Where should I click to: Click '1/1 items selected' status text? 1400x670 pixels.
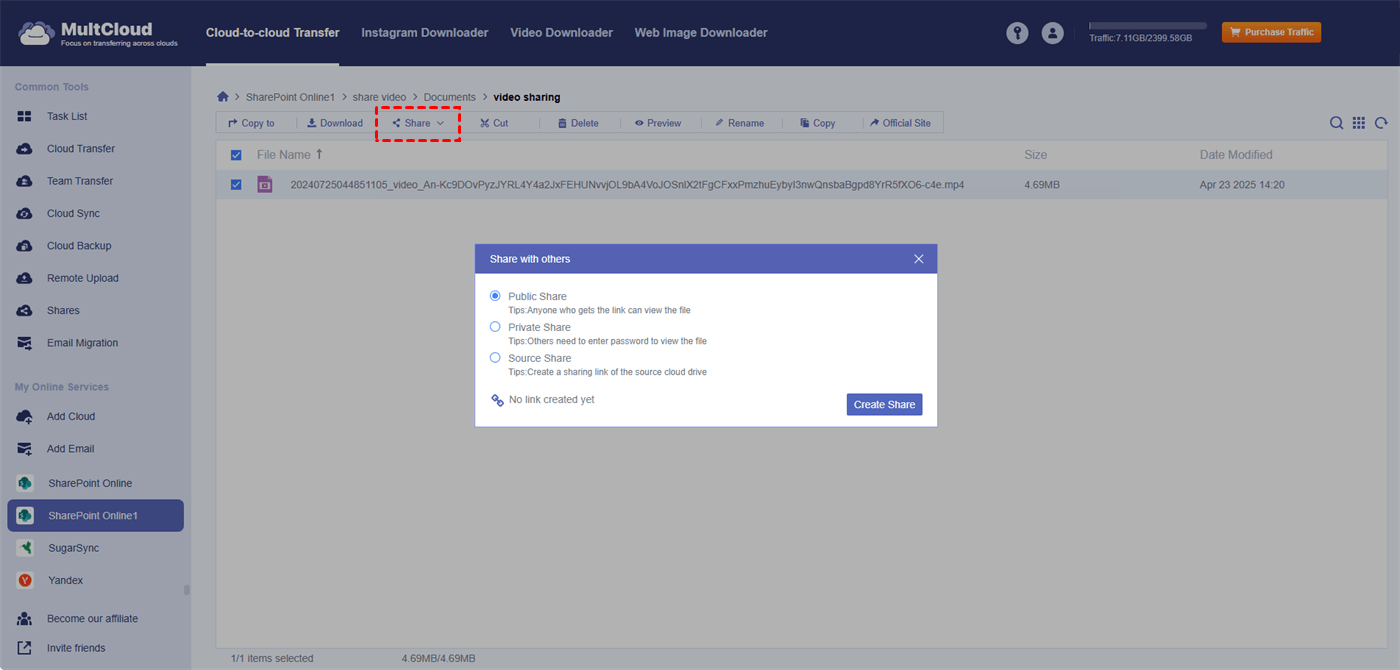click(272, 658)
